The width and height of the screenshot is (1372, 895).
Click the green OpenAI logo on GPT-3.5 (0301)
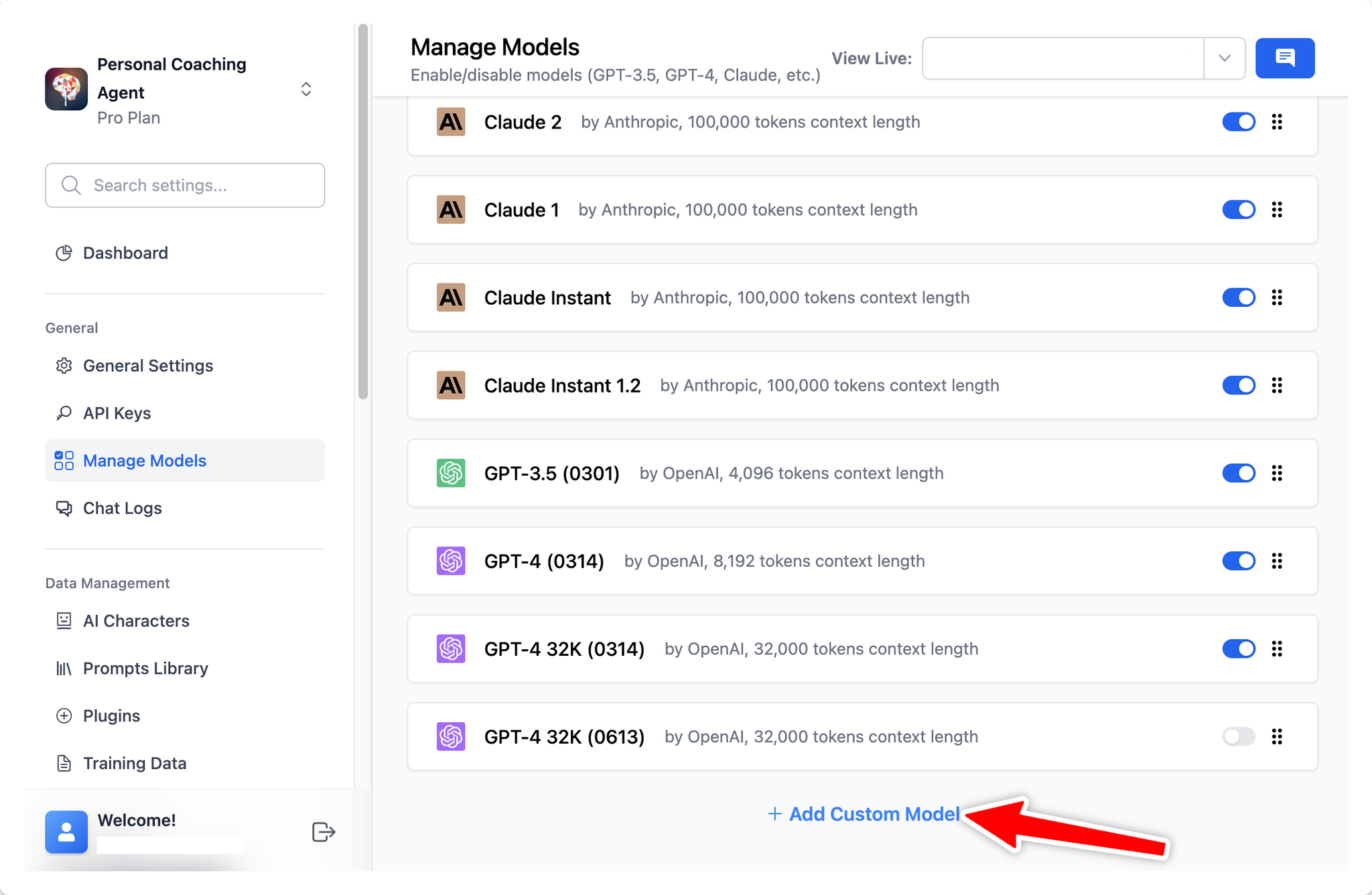click(x=451, y=473)
